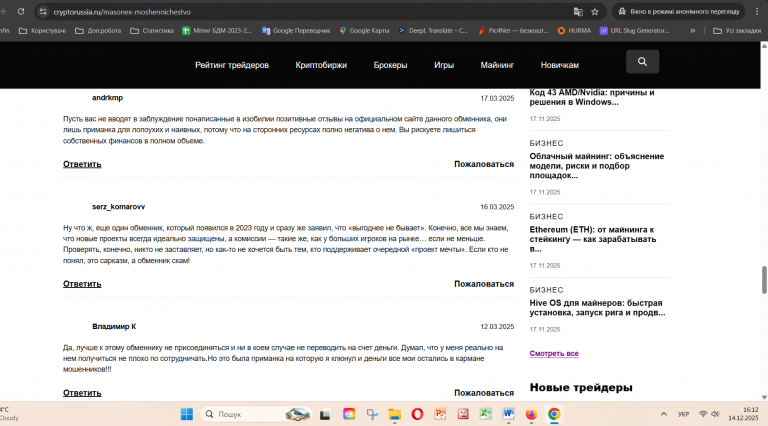Open the Доп.робота bookmarks folder

tap(98, 30)
